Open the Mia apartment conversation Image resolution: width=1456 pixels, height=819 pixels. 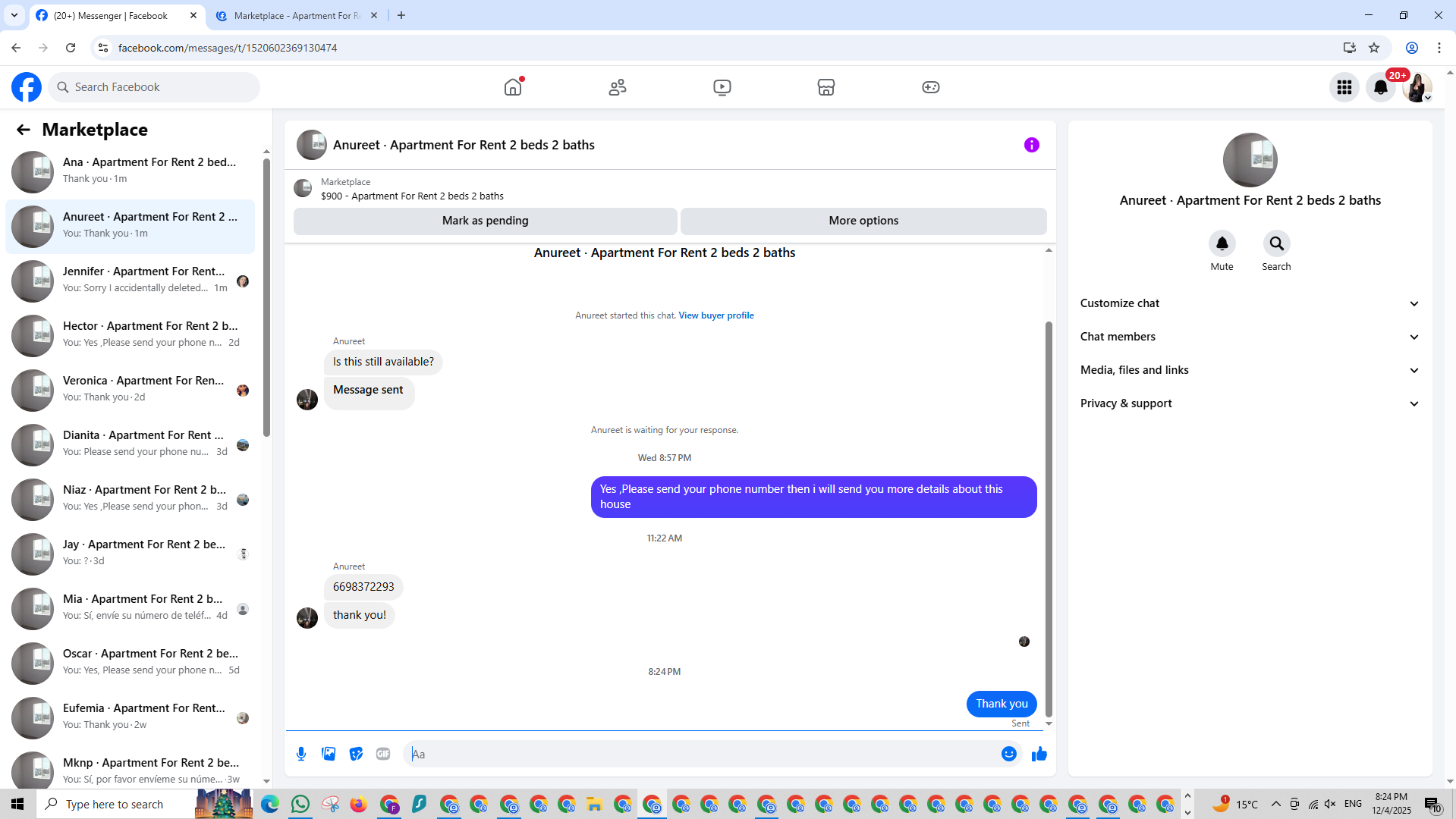point(131,607)
